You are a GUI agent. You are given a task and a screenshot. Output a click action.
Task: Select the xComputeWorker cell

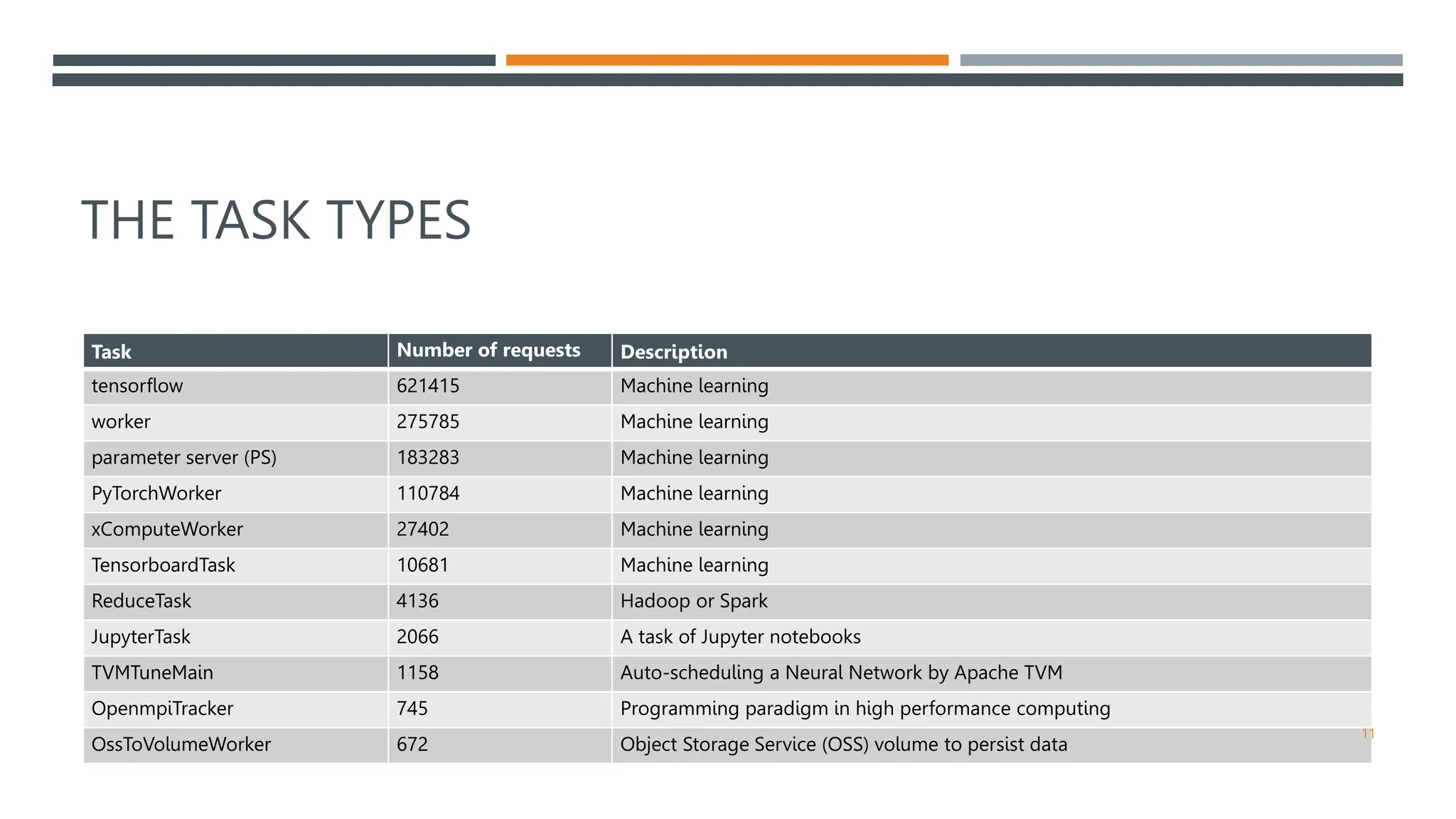pyautogui.click(x=167, y=529)
